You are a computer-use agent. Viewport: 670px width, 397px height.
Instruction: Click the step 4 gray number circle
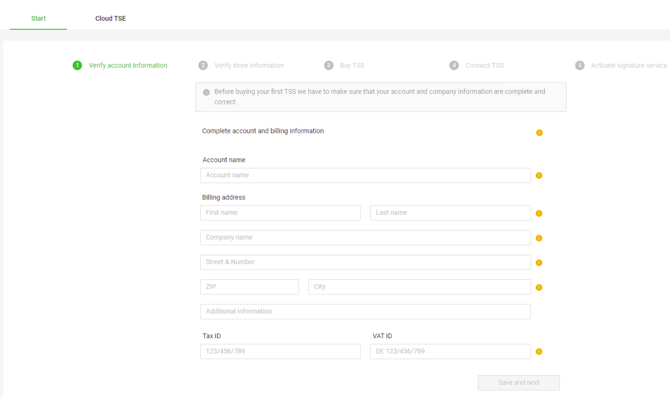pos(454,65)
